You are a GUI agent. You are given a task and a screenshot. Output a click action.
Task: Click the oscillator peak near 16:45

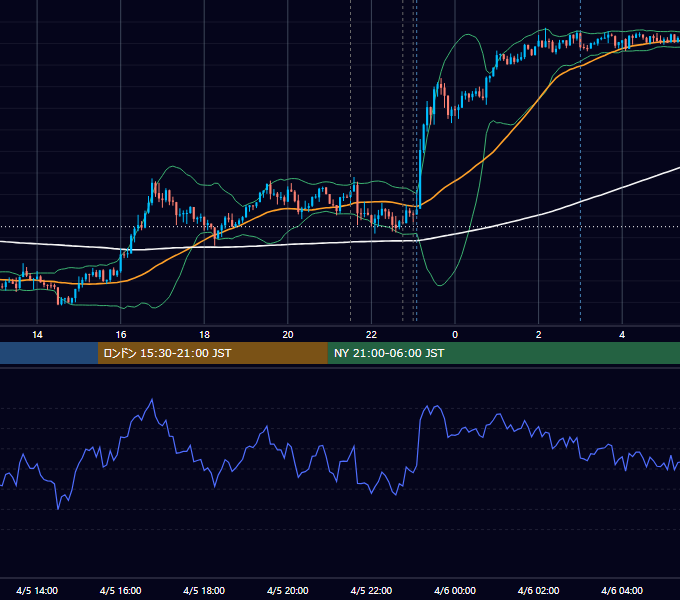(x=152, y=400)
